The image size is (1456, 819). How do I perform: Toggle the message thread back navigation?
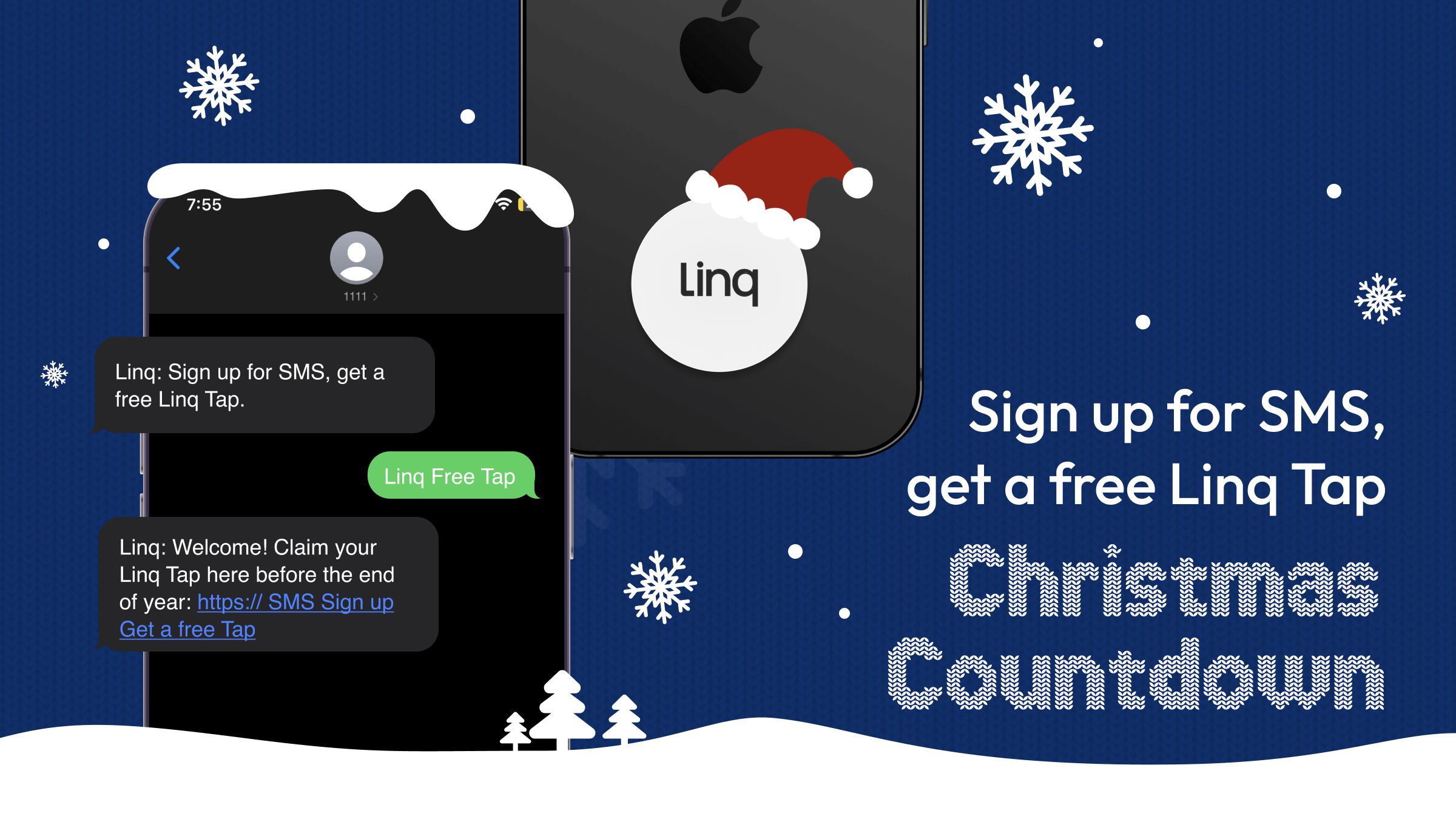pos(174,260)
